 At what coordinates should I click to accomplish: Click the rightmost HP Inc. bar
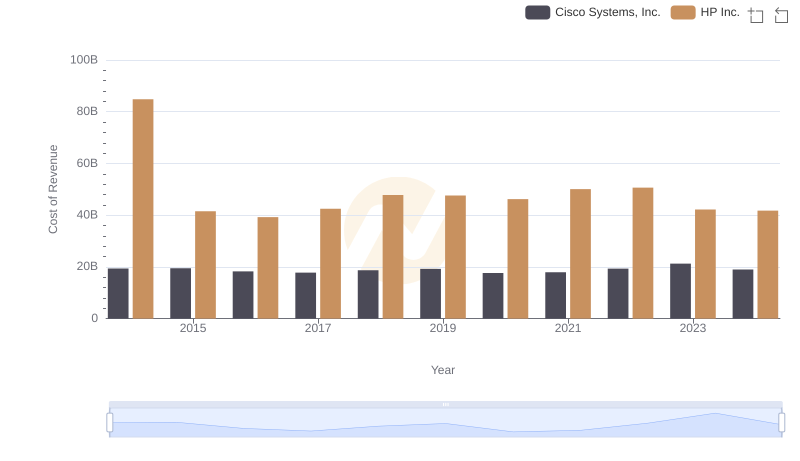pos(767,264)
